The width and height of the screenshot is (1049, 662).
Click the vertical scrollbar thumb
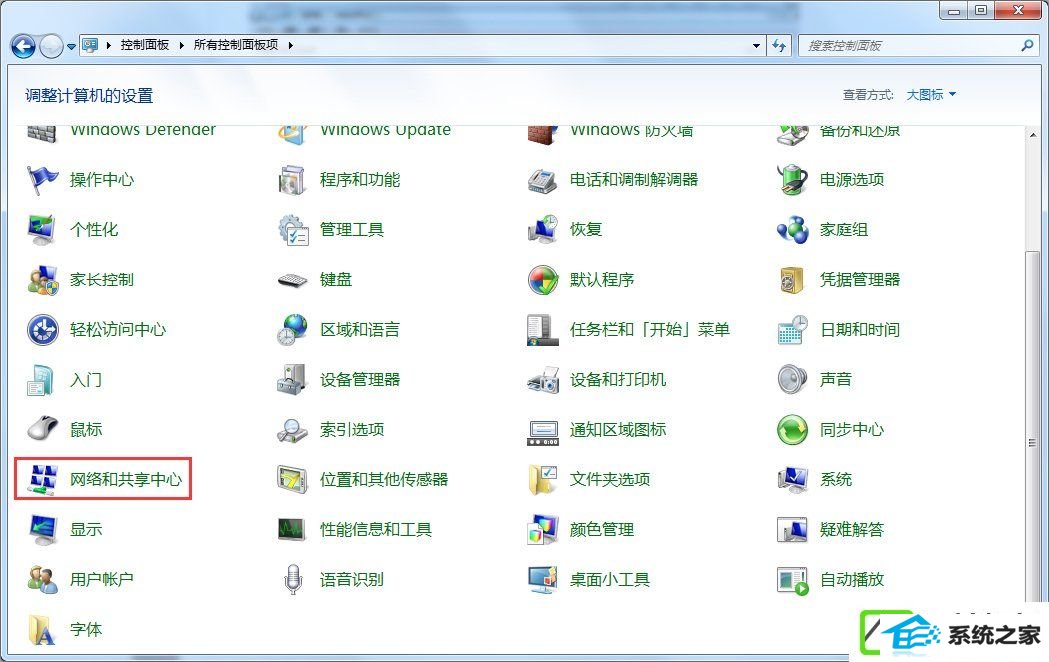click(x=1032, y=442)
